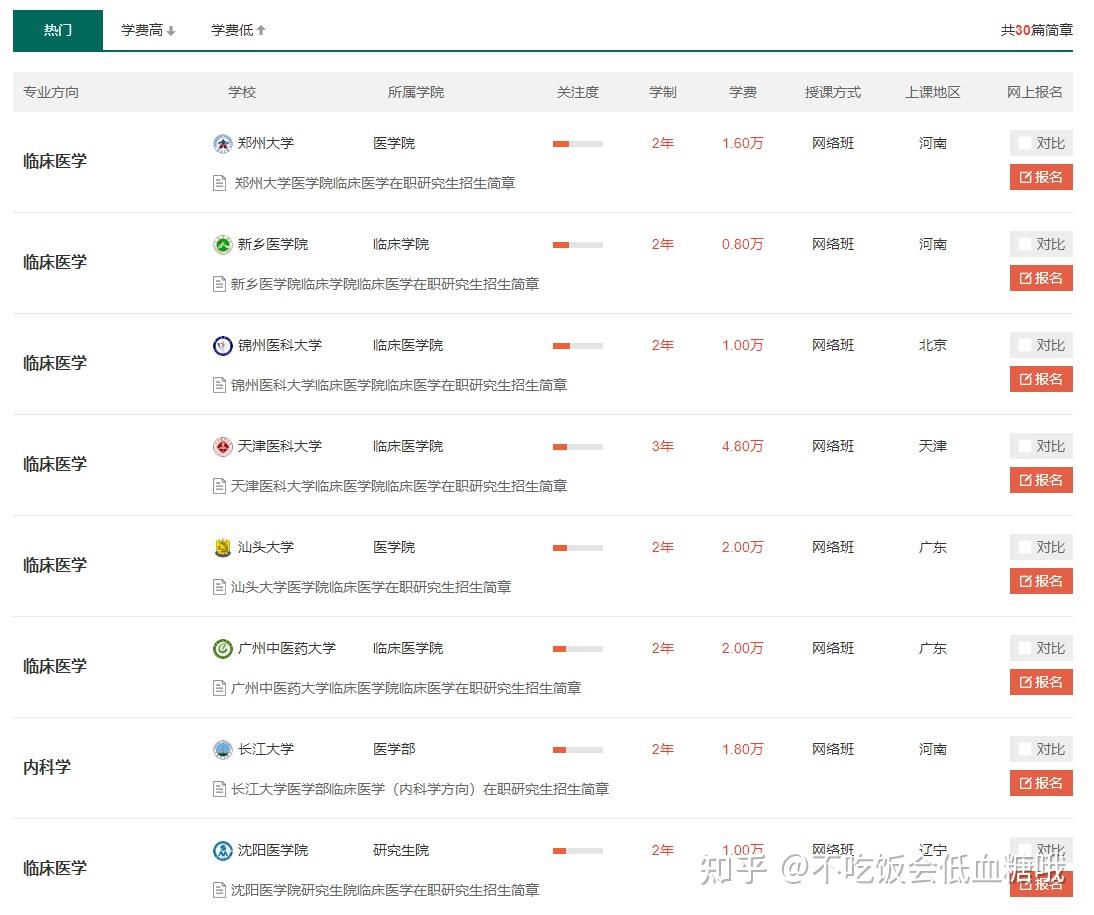Click the 共30篇简章 count text

coord(1037,30)
